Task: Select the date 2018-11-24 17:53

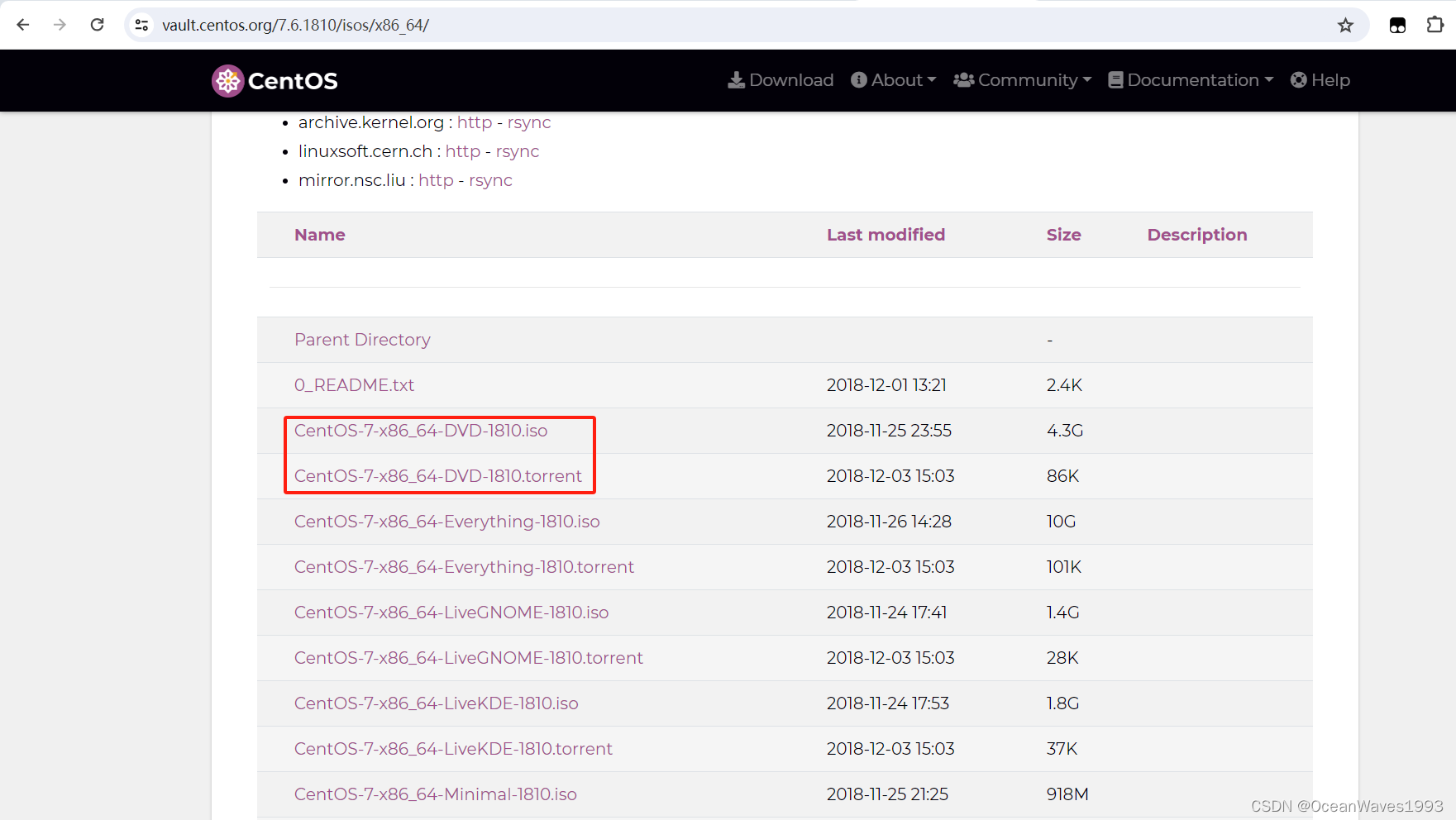Action: click(x=888, y=703)
